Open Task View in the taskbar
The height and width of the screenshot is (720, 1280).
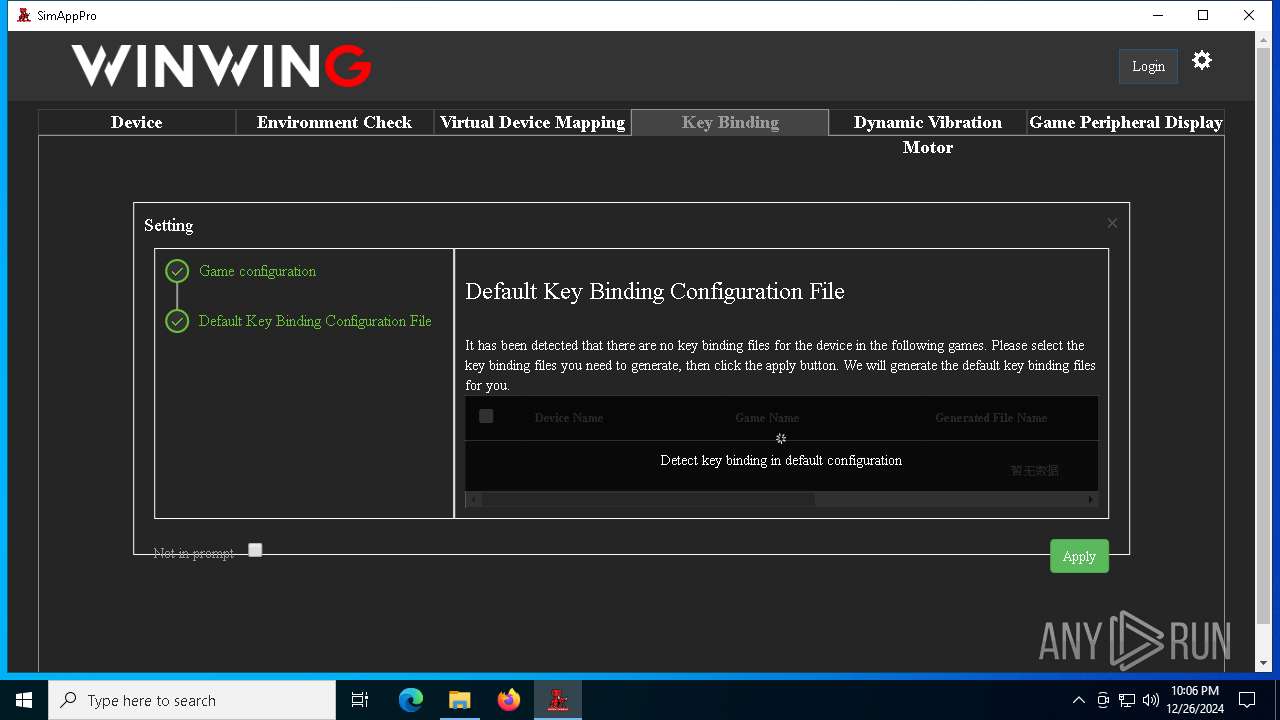click(x=361, y=700)
